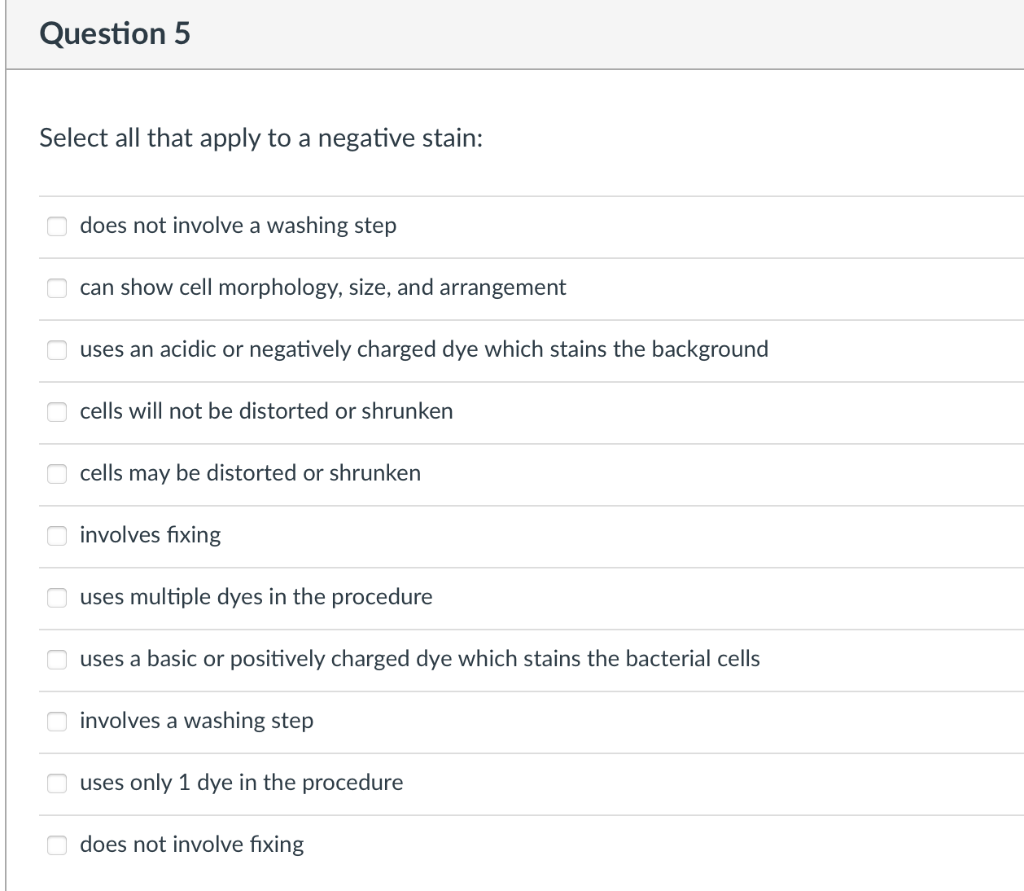Click the 'involves fixing' answer text

click(x=150, y=535)
